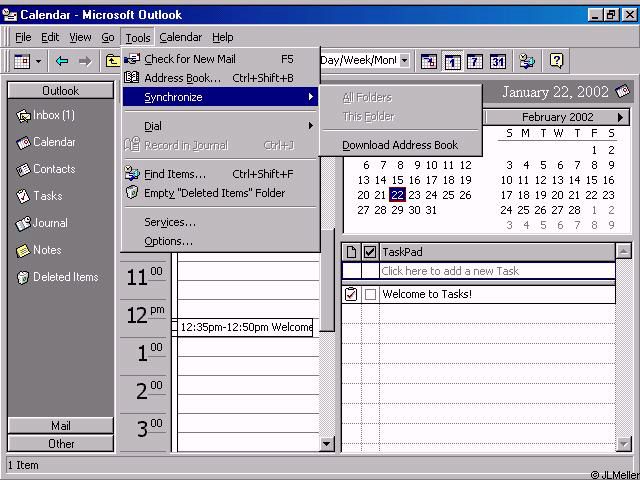
Task: Click the 1 Item status bar text
Action: click(x=23, y=465)
